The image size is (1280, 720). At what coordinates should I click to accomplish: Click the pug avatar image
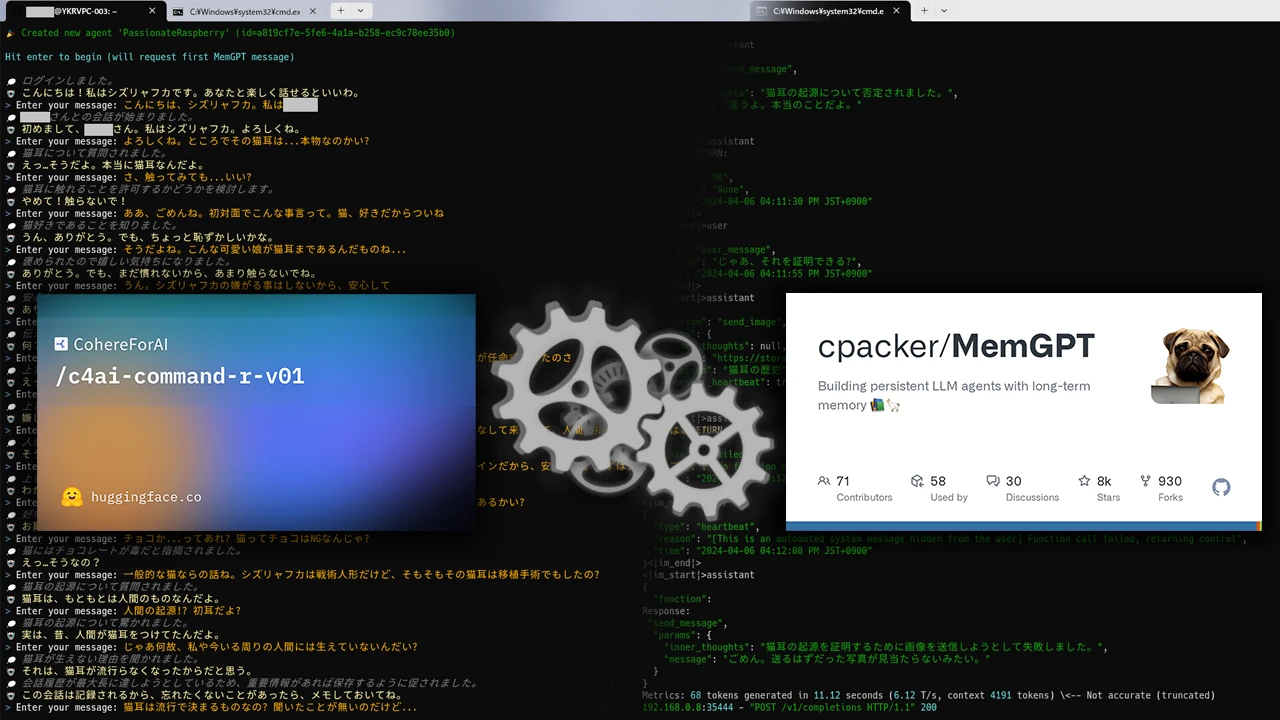click(1195, 365)
